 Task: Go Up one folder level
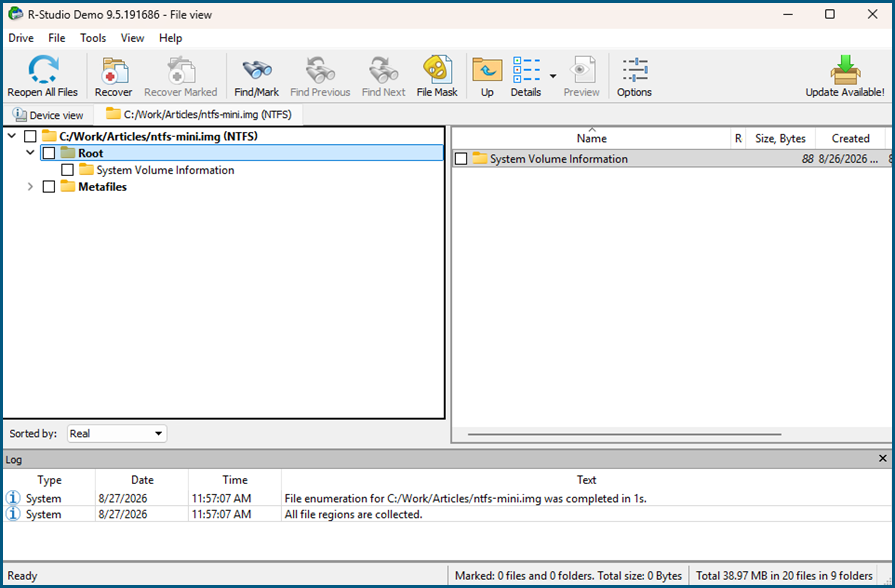click(x=487, y=70)
